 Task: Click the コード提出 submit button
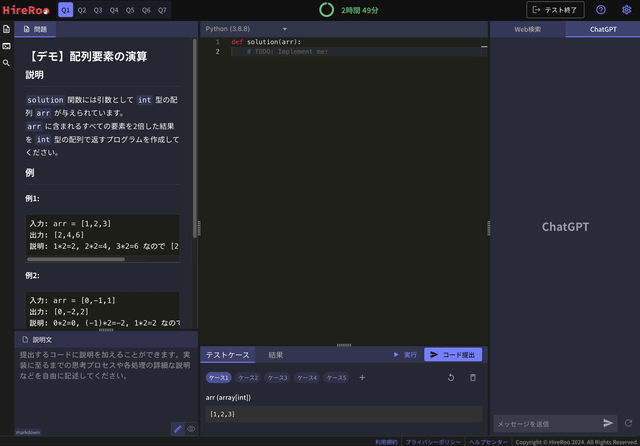tap(453, 355)
